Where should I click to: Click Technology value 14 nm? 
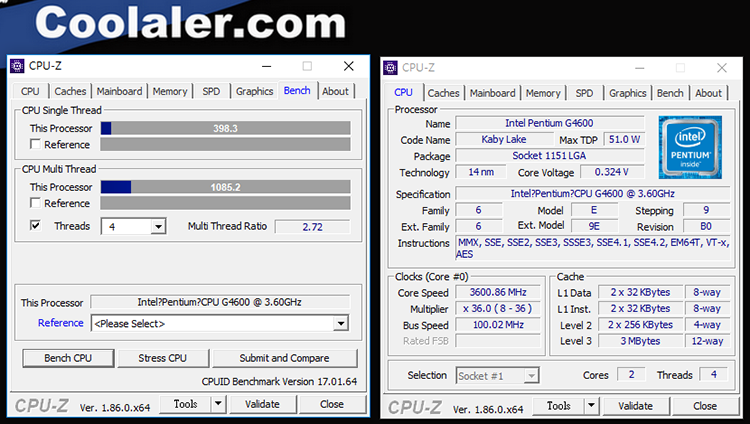point(481,172)
